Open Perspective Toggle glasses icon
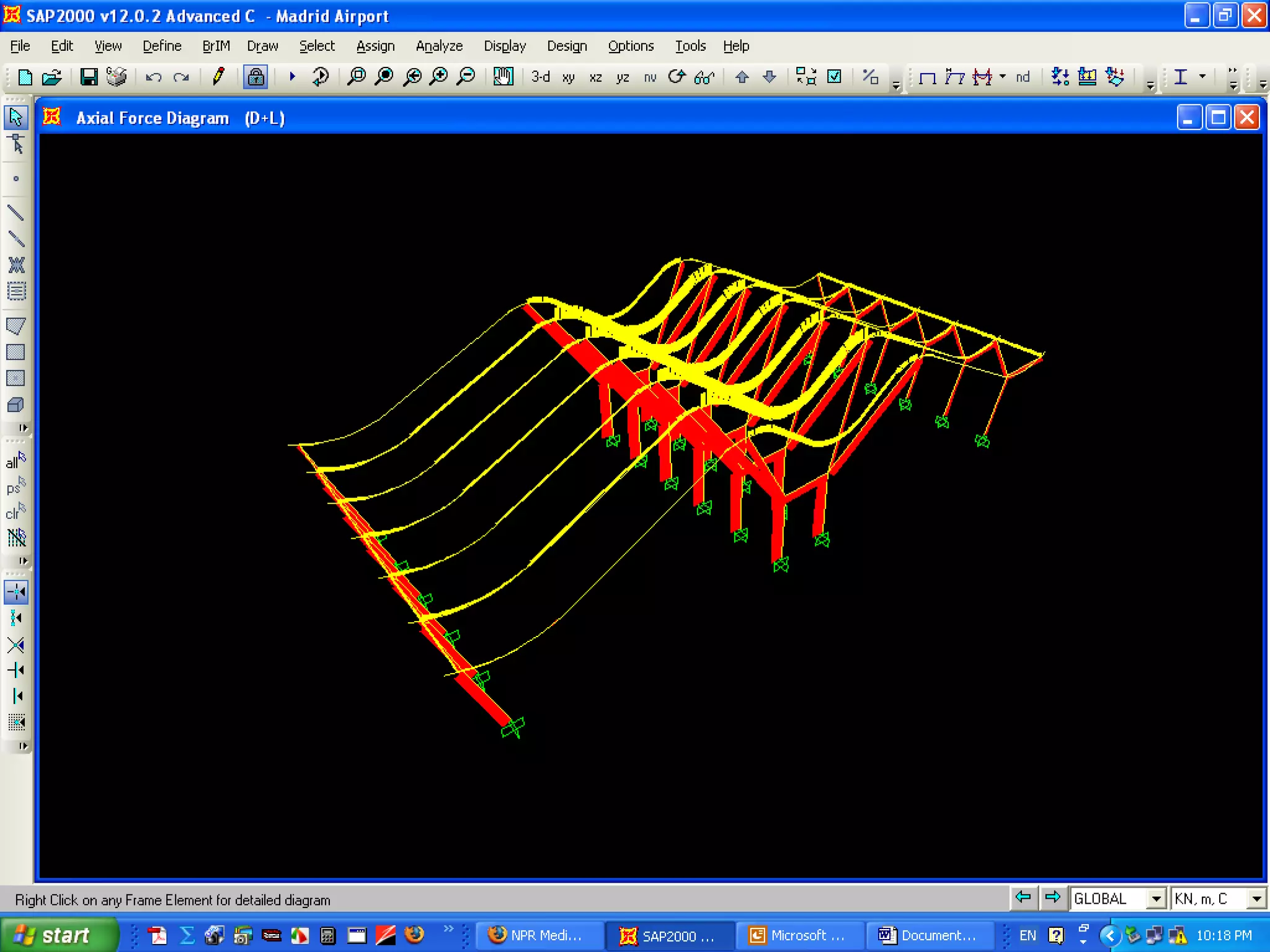 pos(704,77)
